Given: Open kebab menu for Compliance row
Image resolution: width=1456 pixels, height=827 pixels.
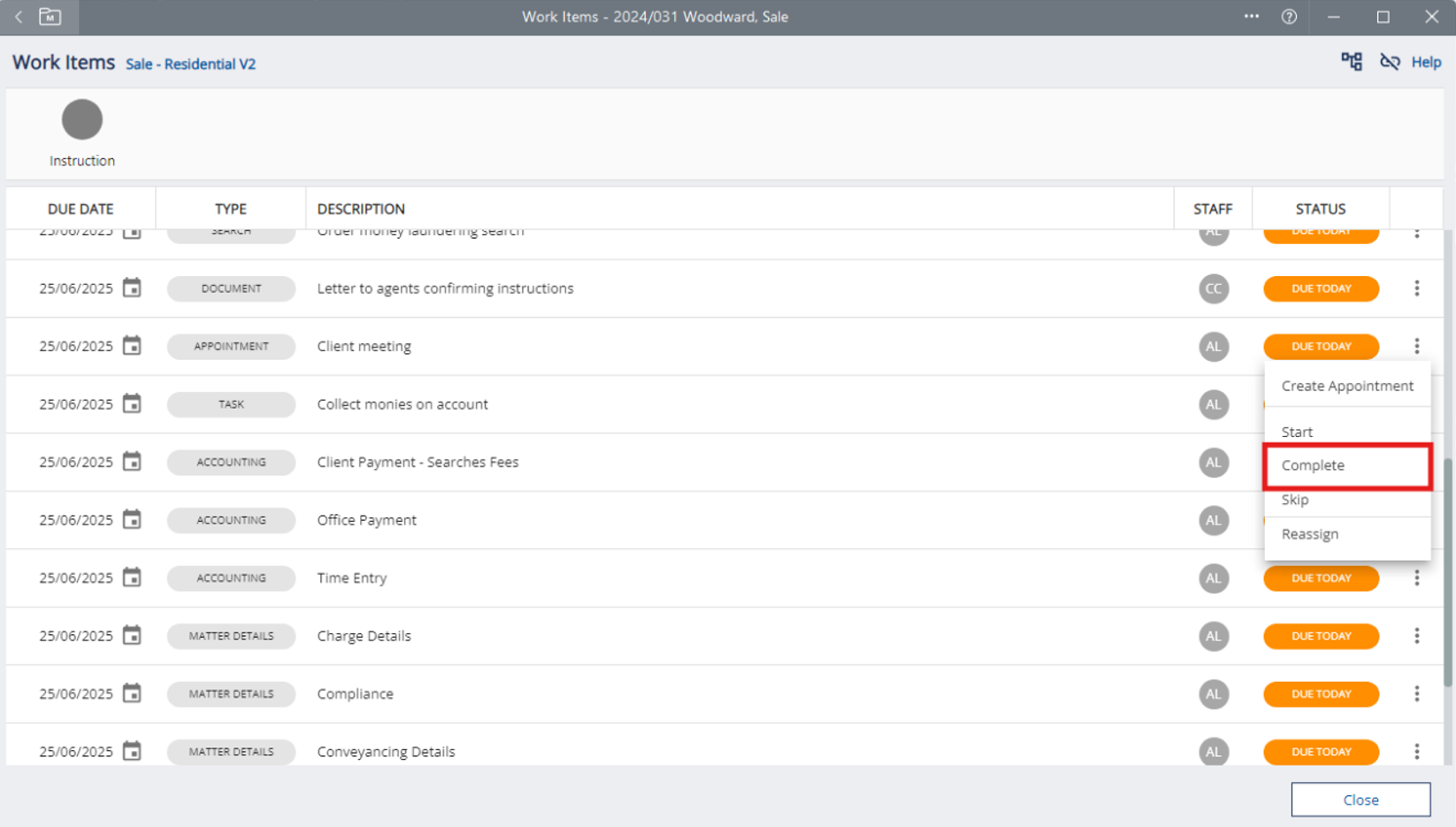Looking at the screenshot, I should pos(1416,693).
